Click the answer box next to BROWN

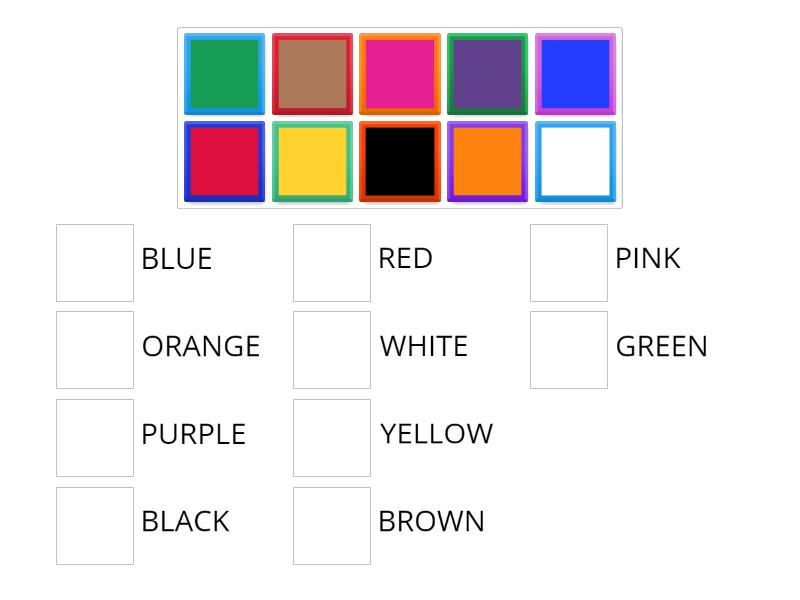pos(332,522)
